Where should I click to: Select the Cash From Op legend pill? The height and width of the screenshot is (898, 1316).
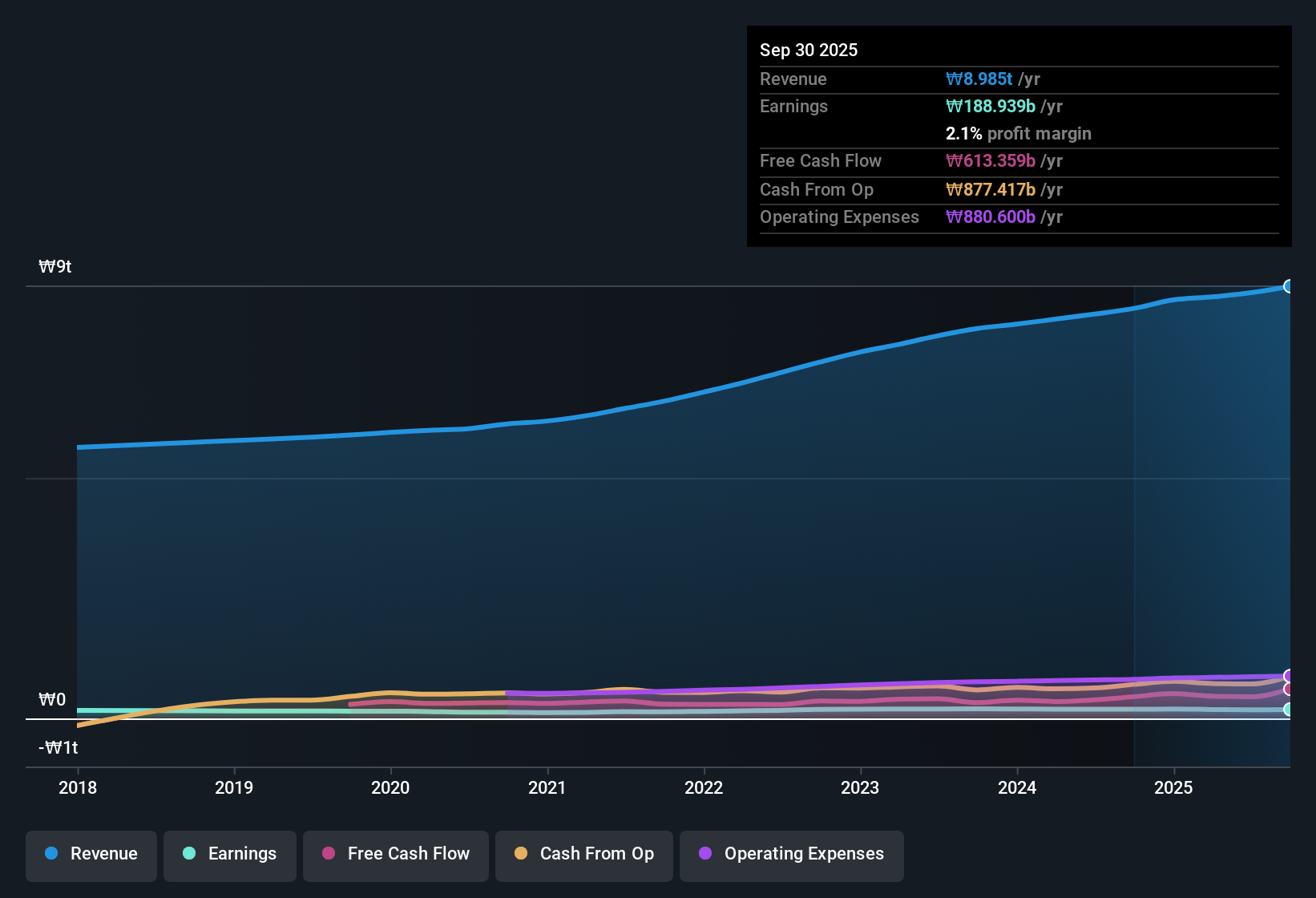pos(583,856)
